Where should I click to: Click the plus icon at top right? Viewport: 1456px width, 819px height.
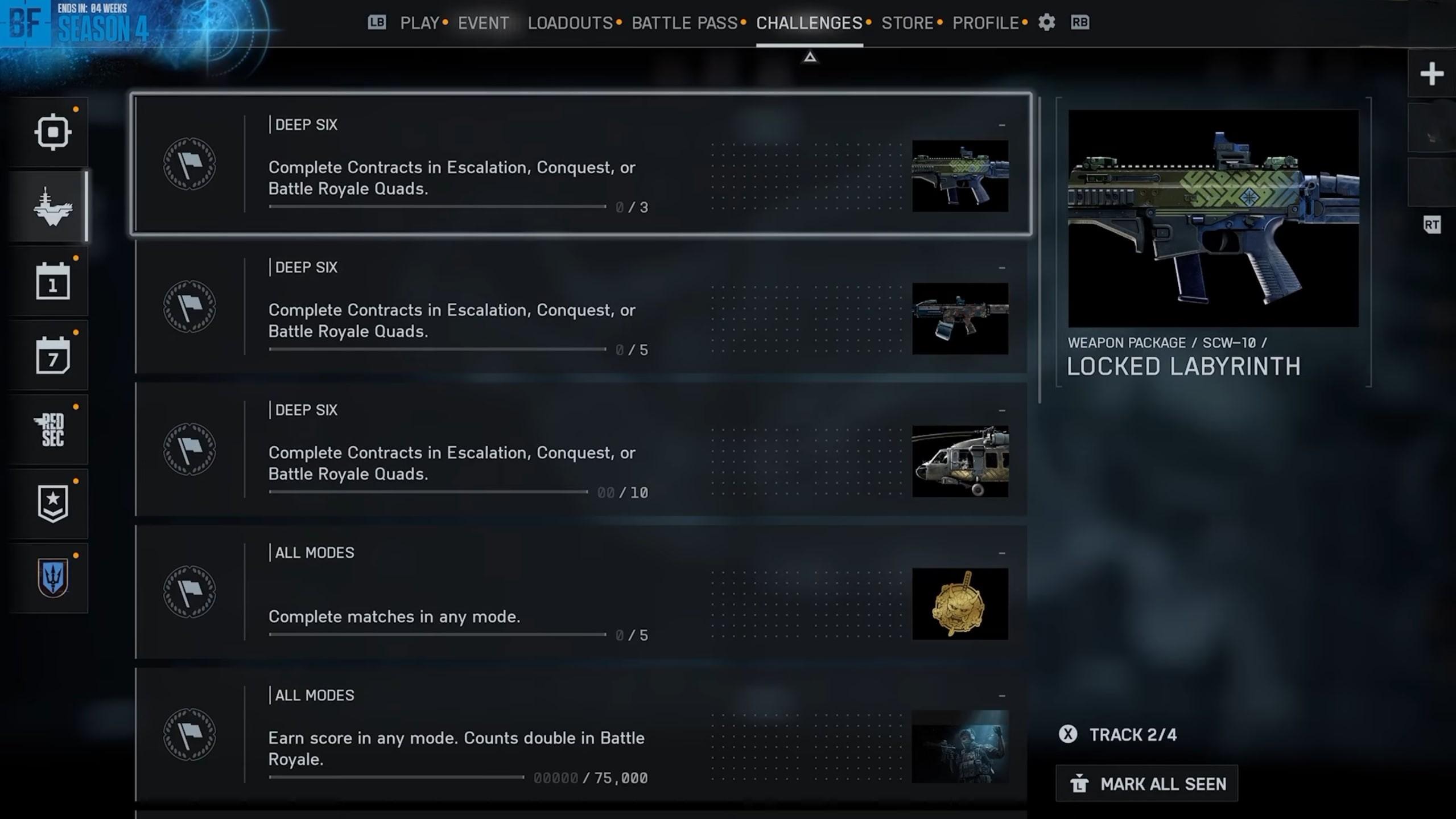coord(1432,73)
